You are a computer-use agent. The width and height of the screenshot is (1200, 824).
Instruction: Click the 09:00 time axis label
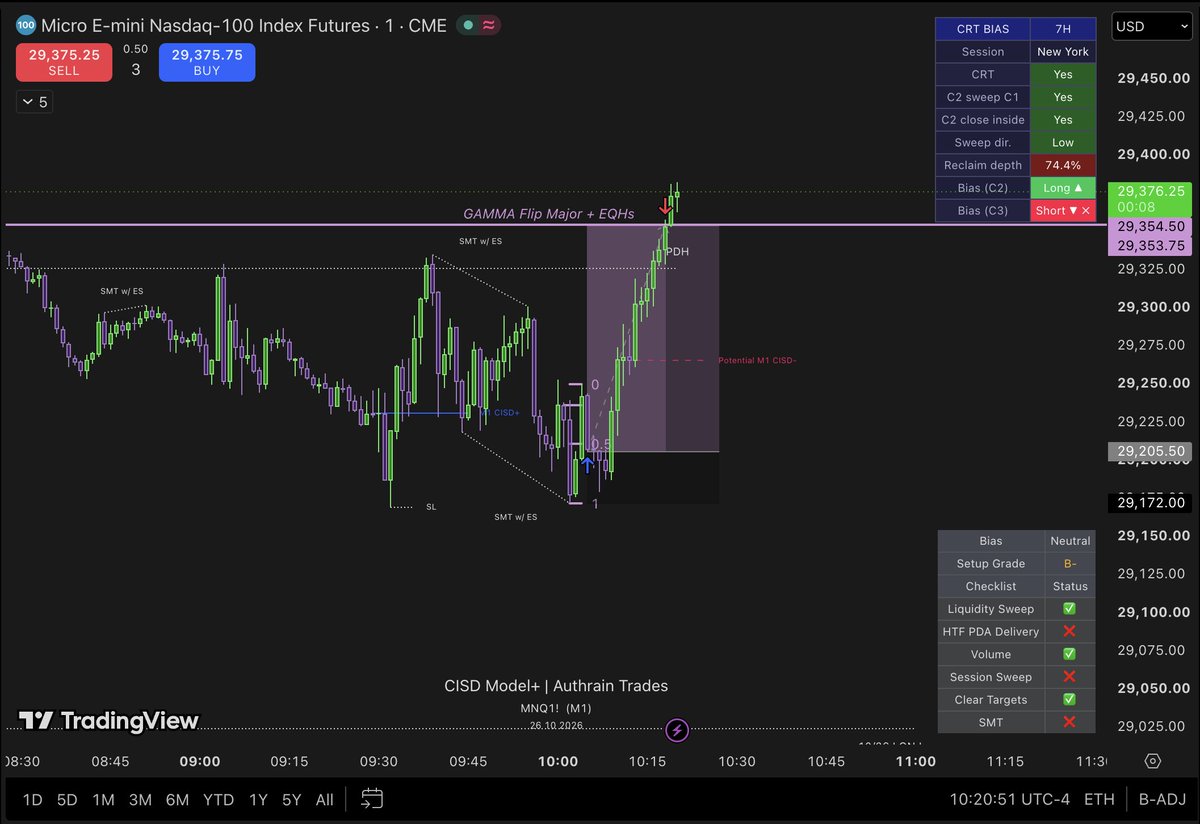(x=200, y=761)
